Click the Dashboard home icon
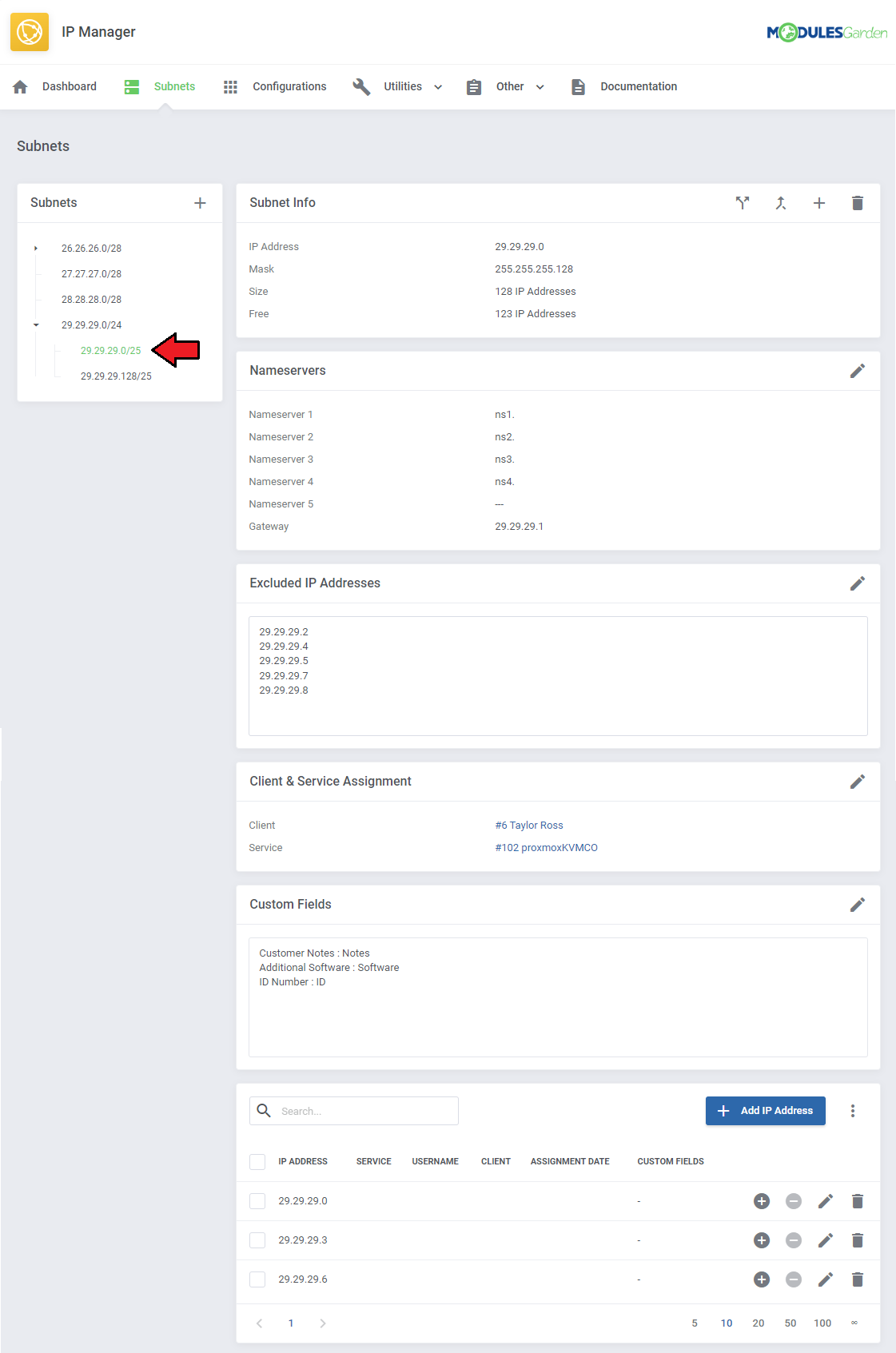The image size is (896, 1353). pyautogui.click(x=21, y=86)
